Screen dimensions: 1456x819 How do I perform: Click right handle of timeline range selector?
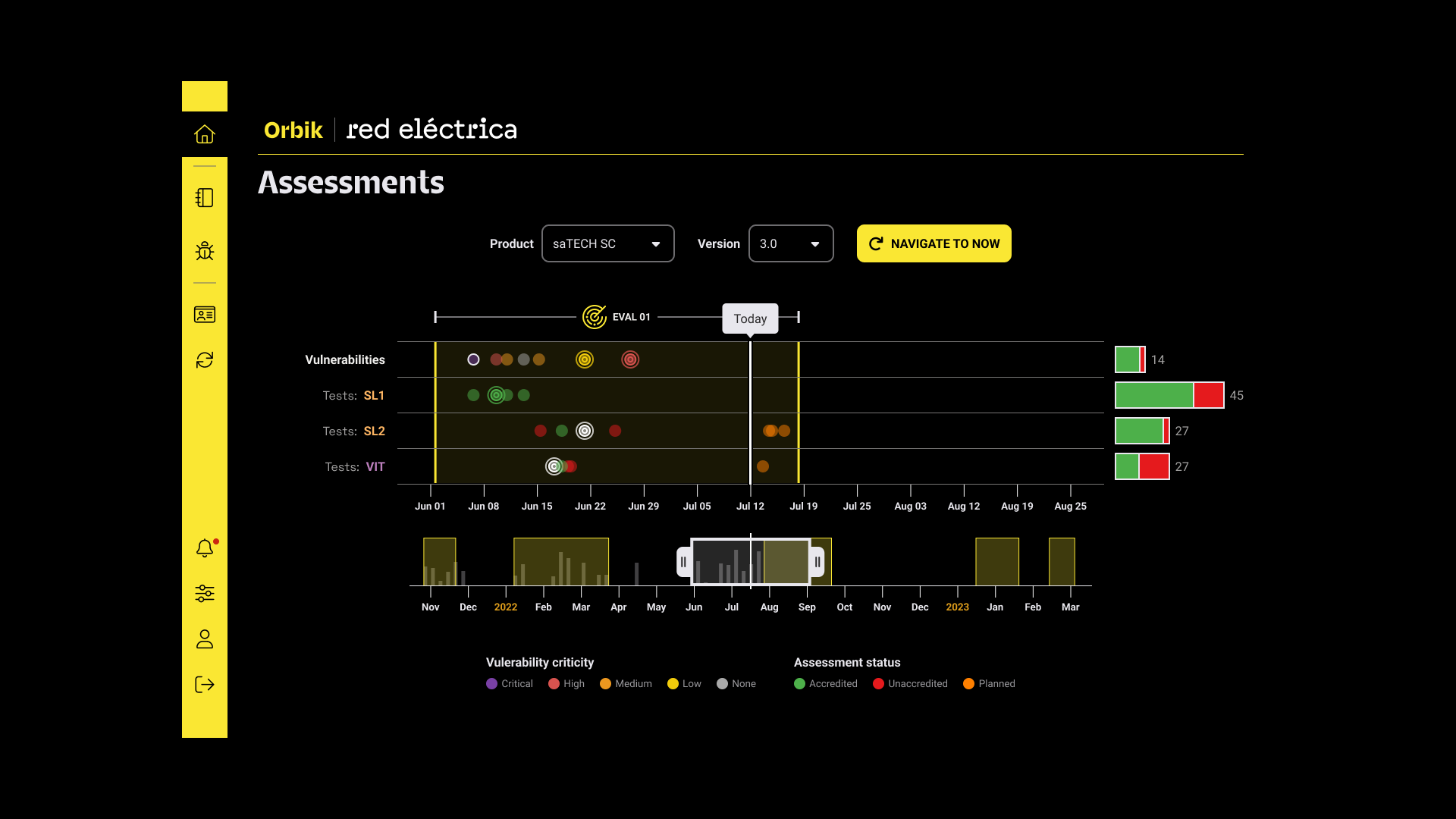817,562
